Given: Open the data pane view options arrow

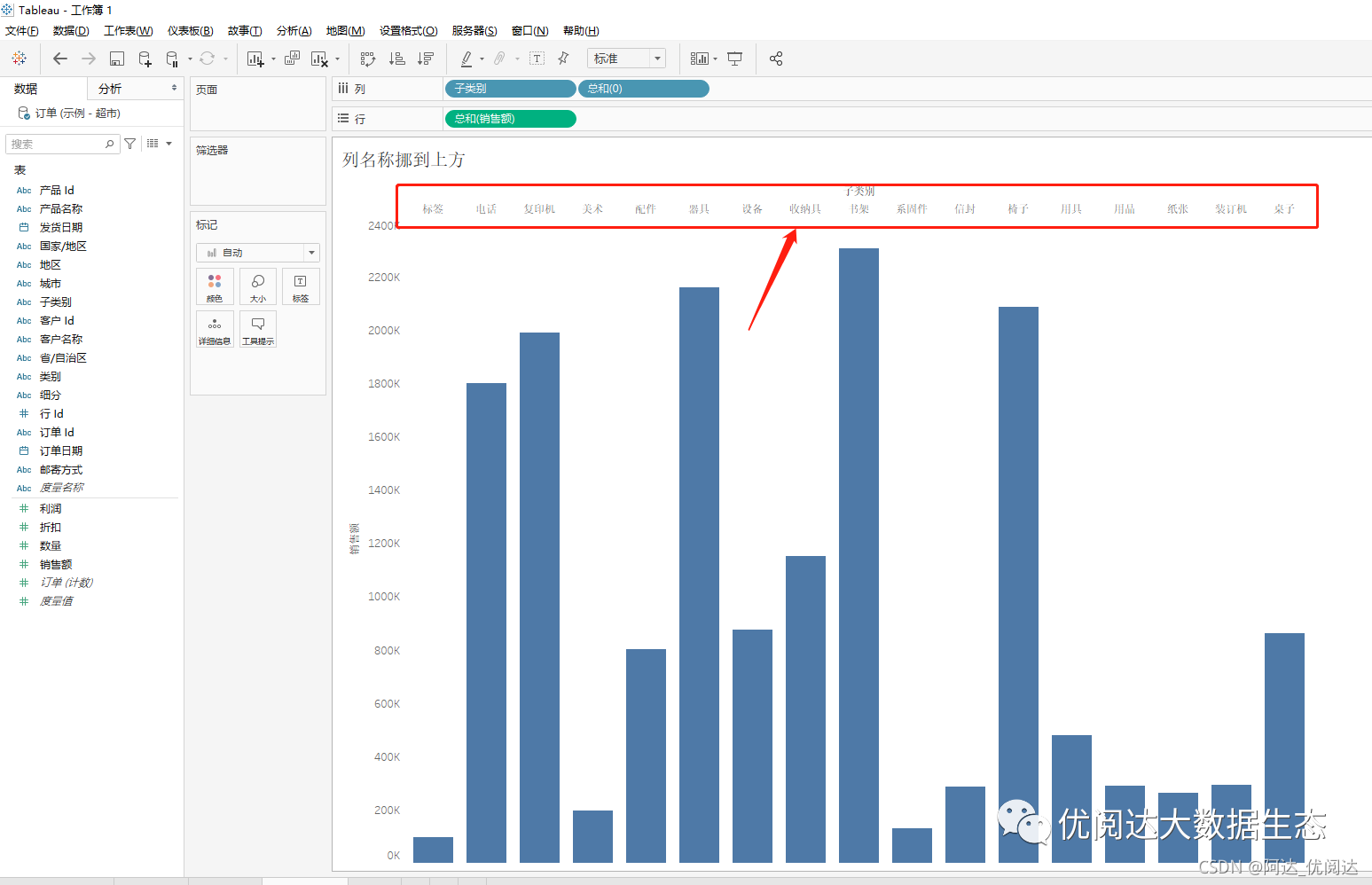Looking at the screenshot, I should point(169,144).
